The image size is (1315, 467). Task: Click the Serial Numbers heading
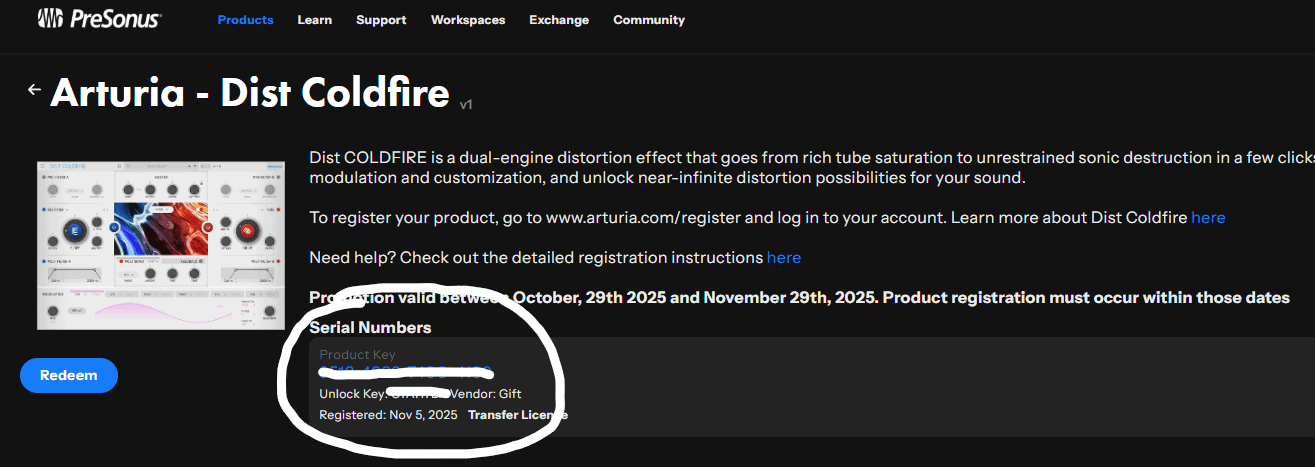click(x=370, y=328)
